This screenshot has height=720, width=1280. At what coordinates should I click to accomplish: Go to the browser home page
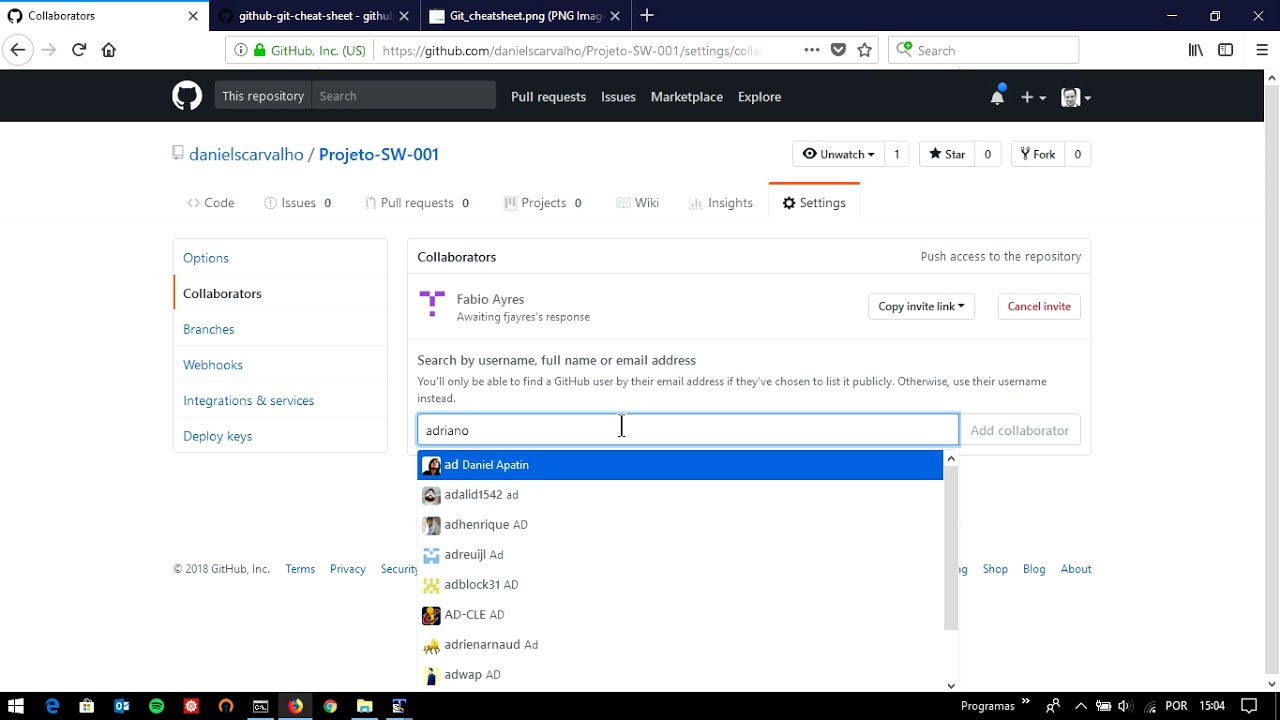pyautogui.click(x=109, y=50)
